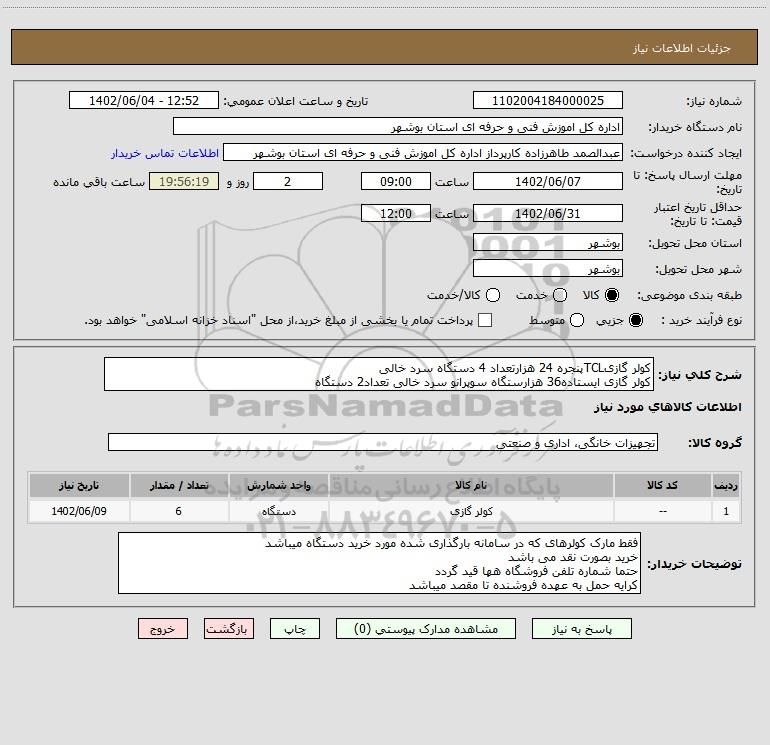Viewport: 770px width, 745px height.
Task: Click the remaining time countdown 19:56:19
Action: pyautogui.click(x=184, y=181)
